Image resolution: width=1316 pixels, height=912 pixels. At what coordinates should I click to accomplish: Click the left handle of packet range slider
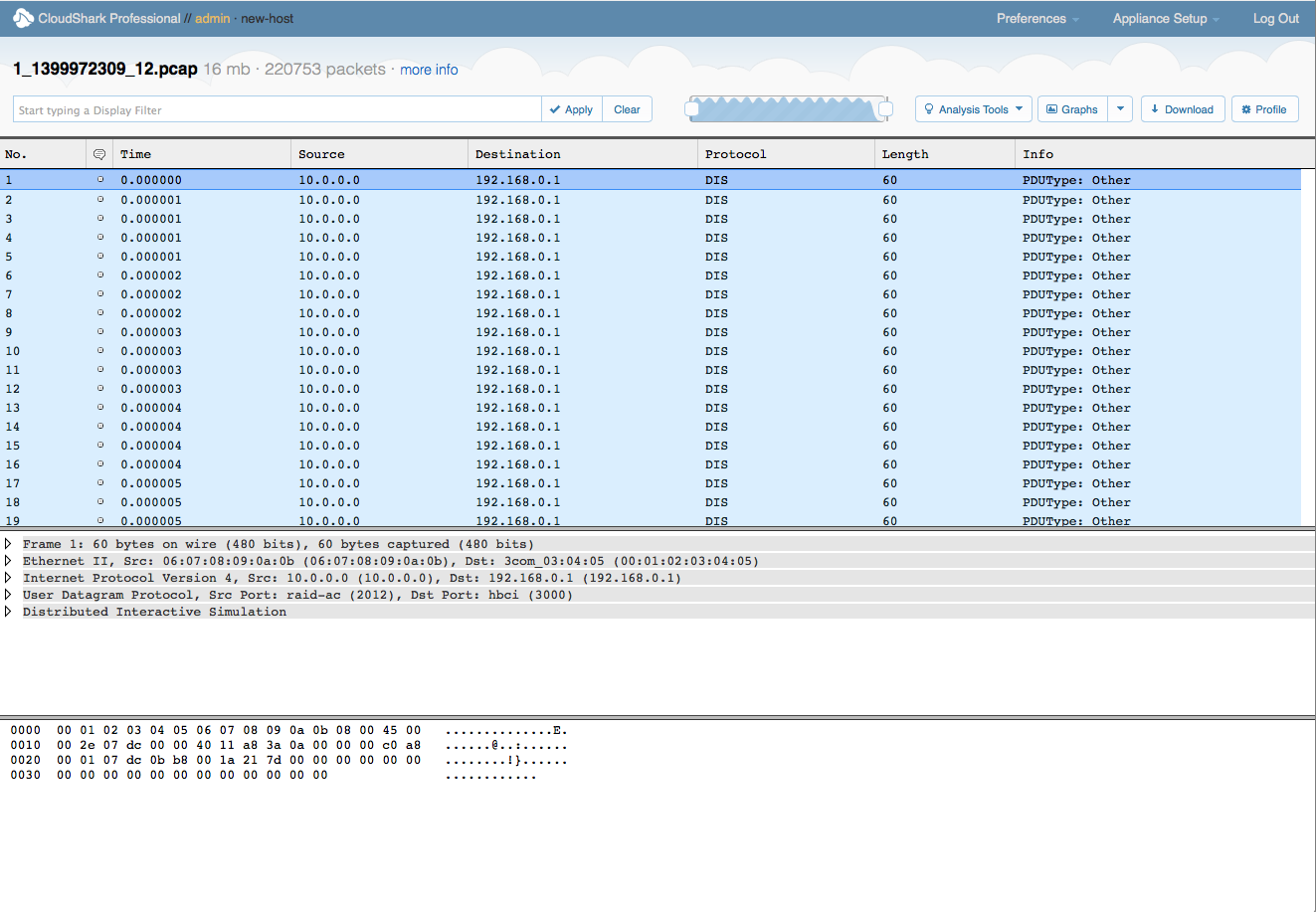pyautogui.click(x=692, y=109)
